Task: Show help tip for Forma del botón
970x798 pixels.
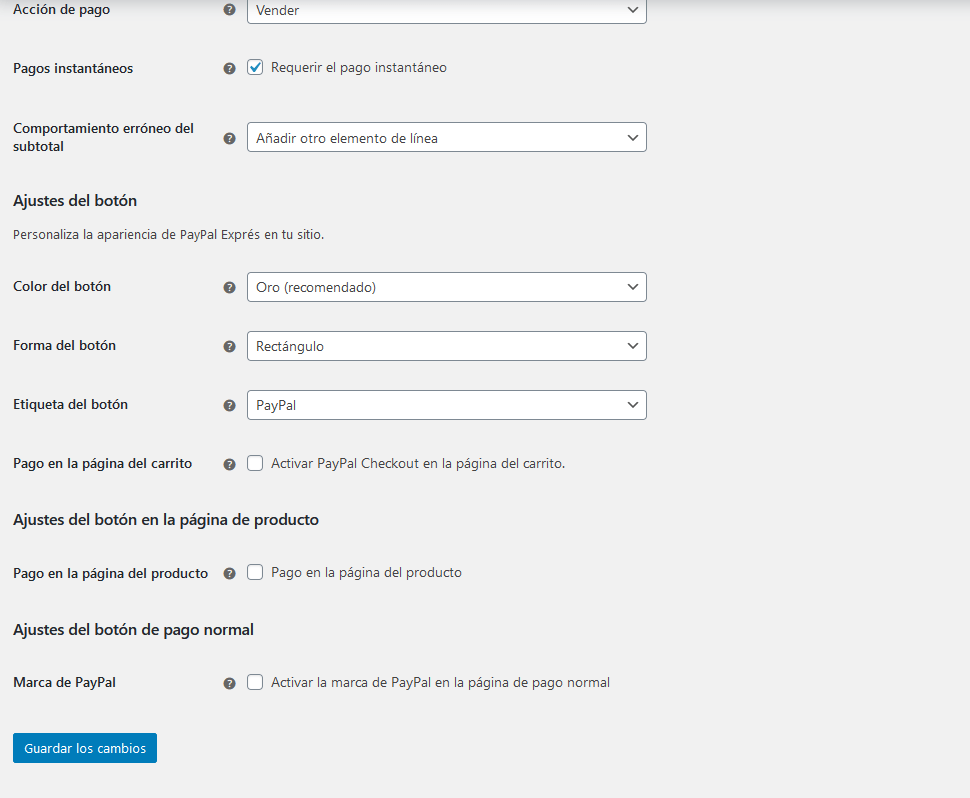Action: (230, 346)
